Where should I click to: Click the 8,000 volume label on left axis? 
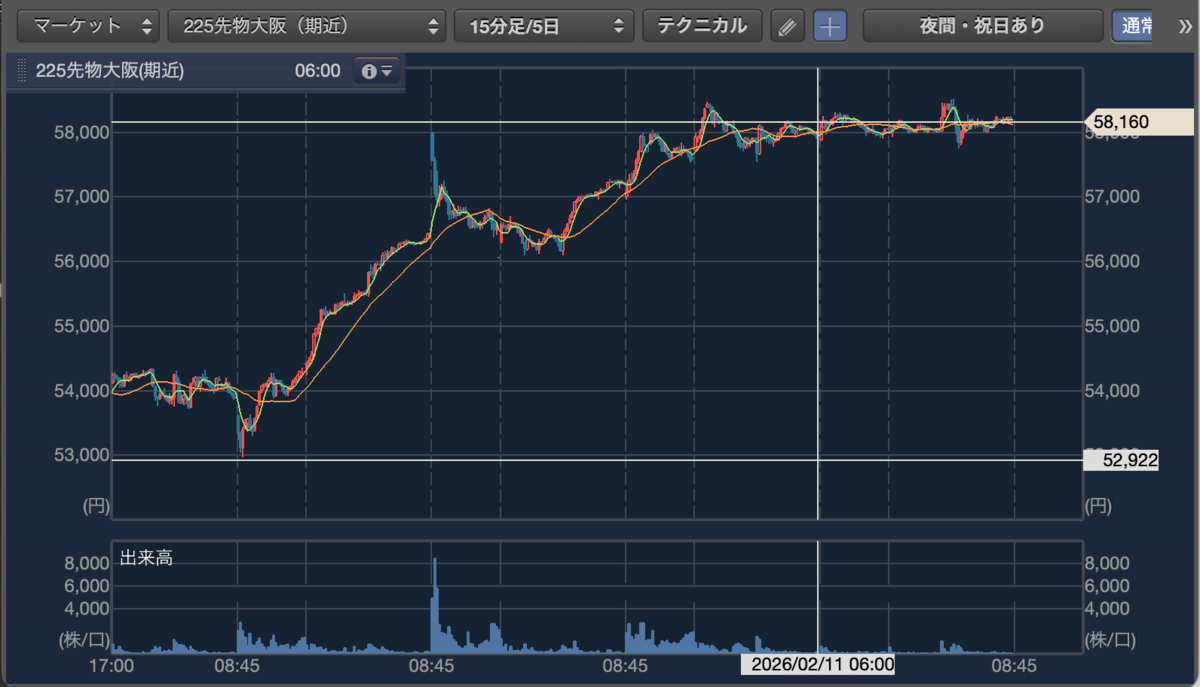pos(86,563)
